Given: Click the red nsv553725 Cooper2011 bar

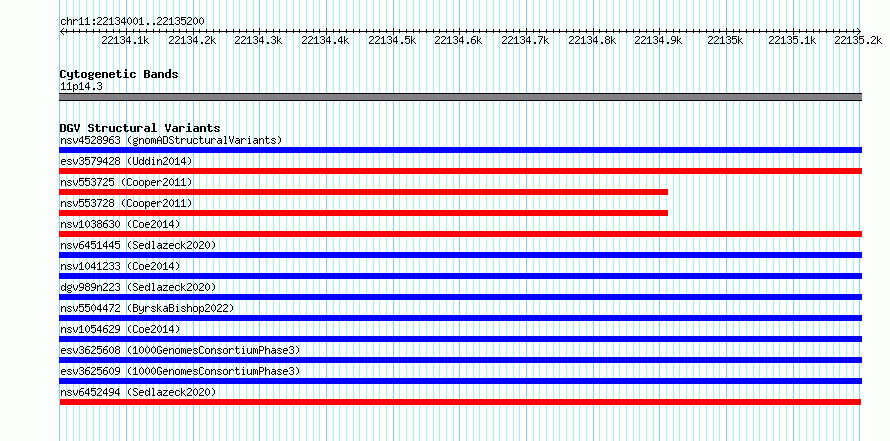Looking at the screenshot, I should tap(363, 192).
